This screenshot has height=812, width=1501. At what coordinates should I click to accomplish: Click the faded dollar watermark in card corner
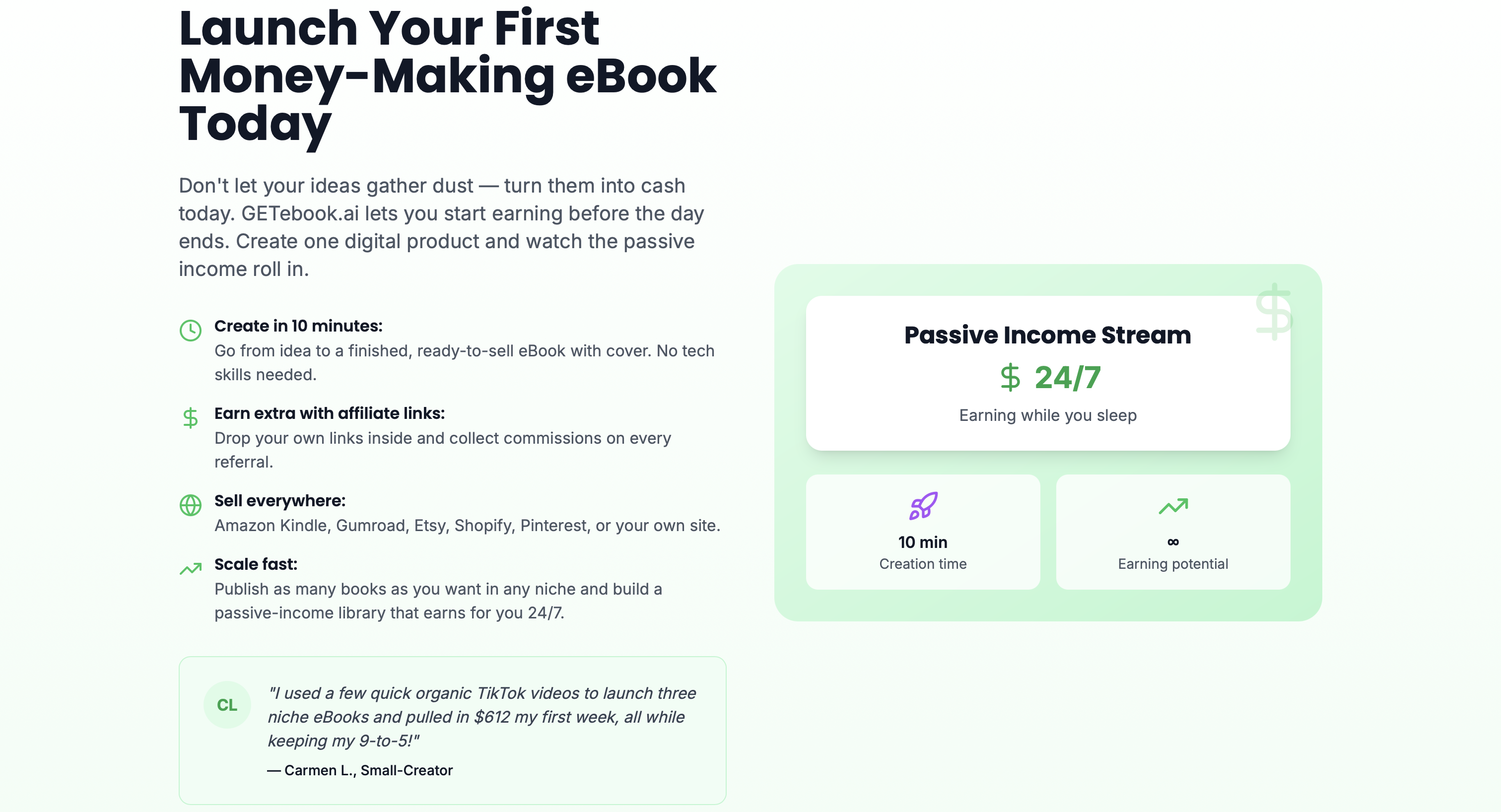point(1274,311)
